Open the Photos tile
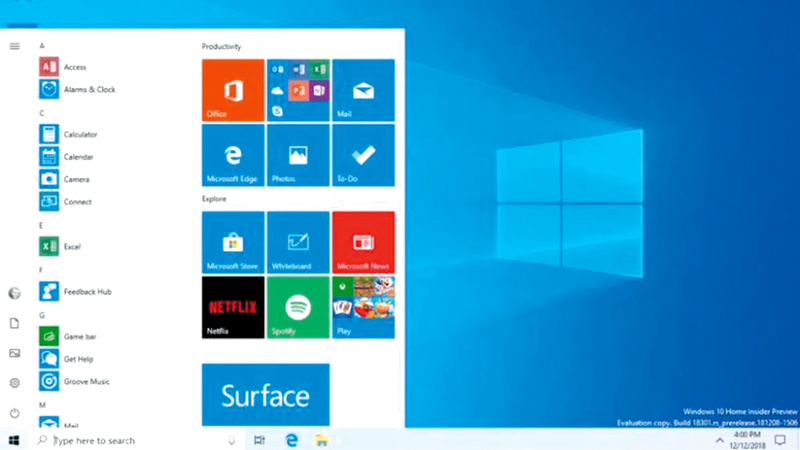Screen dimensions: 800x450 click(x=297, y=155)
